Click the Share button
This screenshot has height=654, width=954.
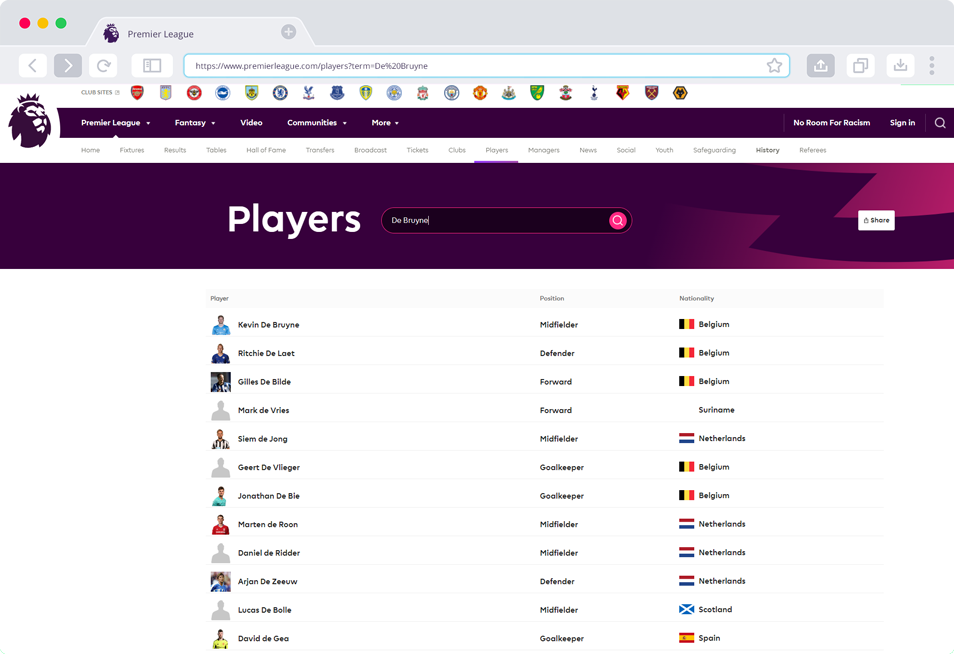click(x=876, y=220)
